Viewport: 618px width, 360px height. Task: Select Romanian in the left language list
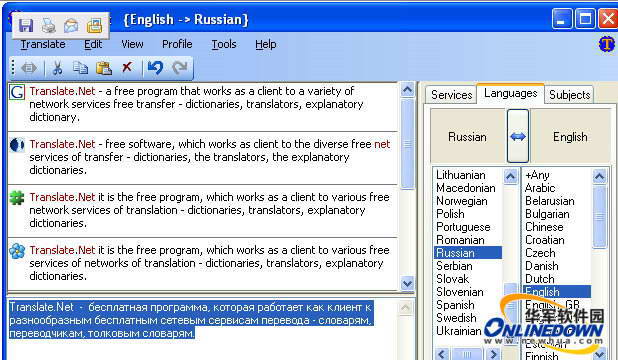[x=460, y=240]
